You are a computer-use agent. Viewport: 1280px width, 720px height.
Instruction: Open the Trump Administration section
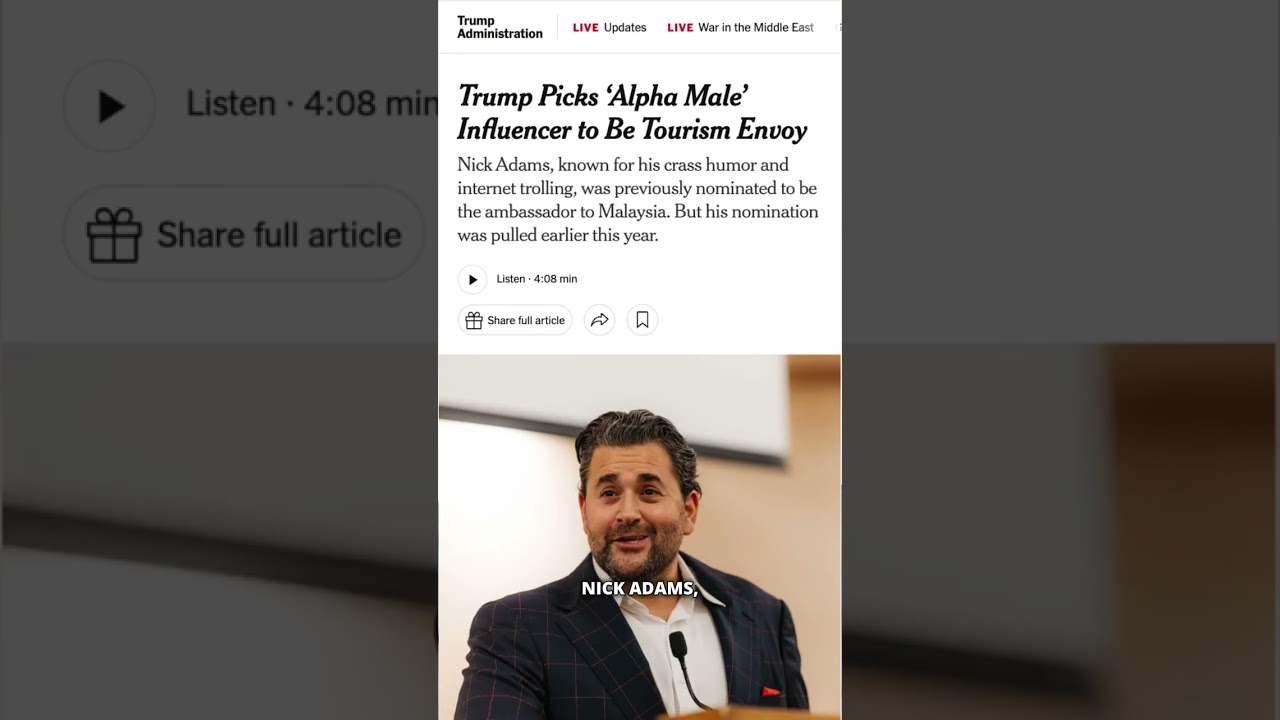(x=499, y=27)
